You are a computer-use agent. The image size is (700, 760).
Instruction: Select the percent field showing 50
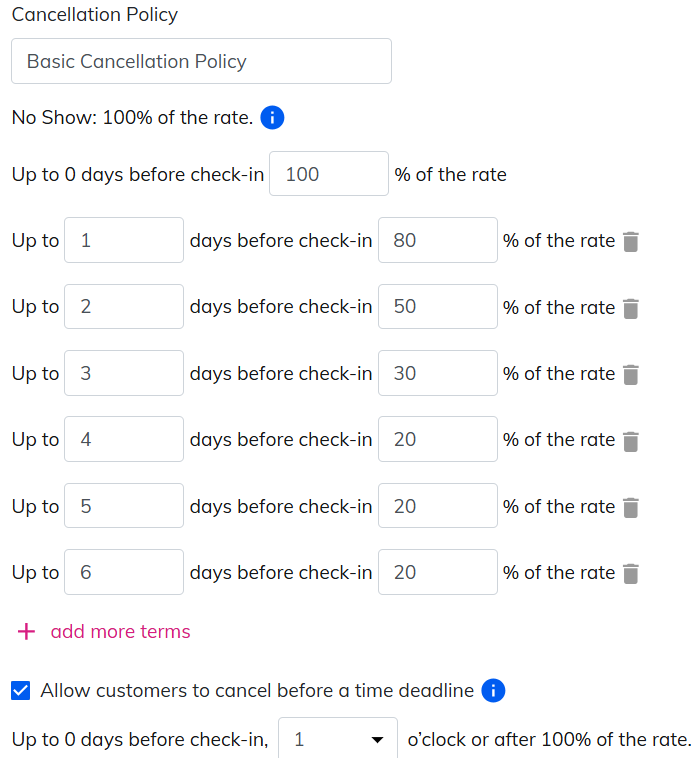[437, 307]
